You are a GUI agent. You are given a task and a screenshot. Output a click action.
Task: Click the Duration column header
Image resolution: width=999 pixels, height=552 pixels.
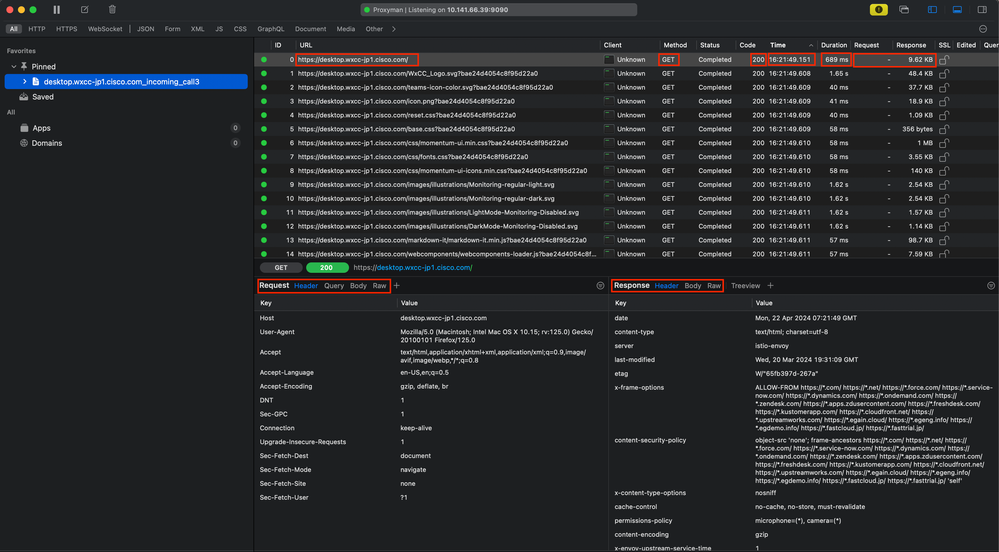tap(833, 45)
